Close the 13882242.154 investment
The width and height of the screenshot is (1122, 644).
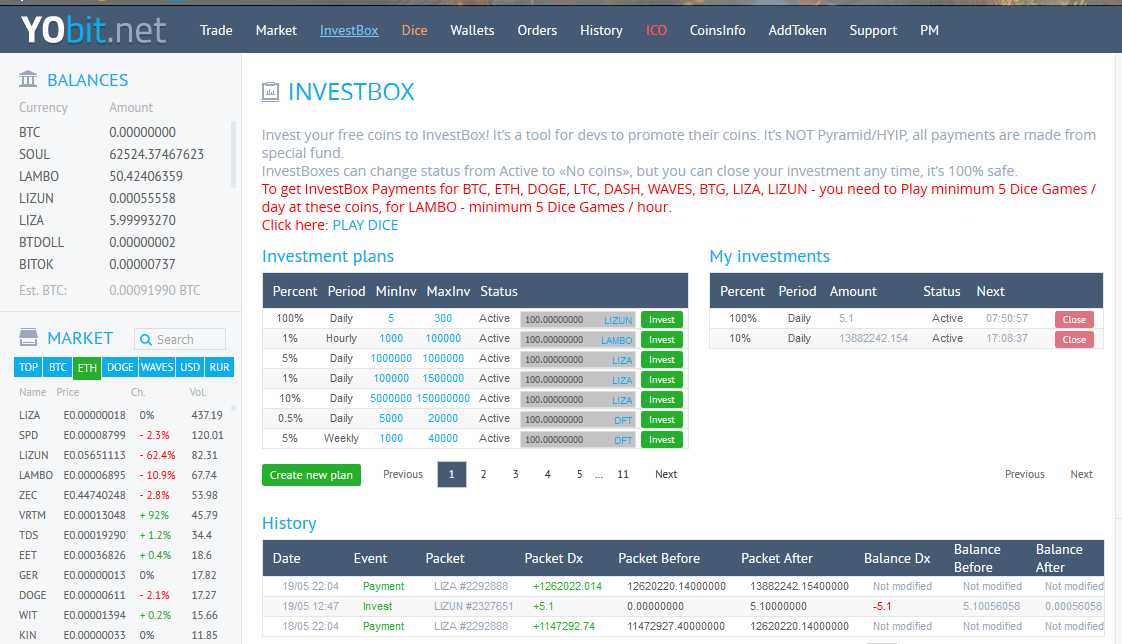[1074, 340]
